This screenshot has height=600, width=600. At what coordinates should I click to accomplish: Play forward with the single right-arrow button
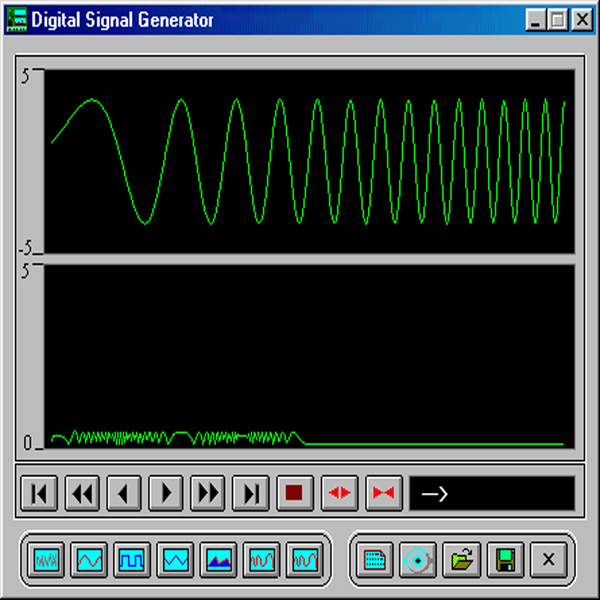(x=166, y=493)
